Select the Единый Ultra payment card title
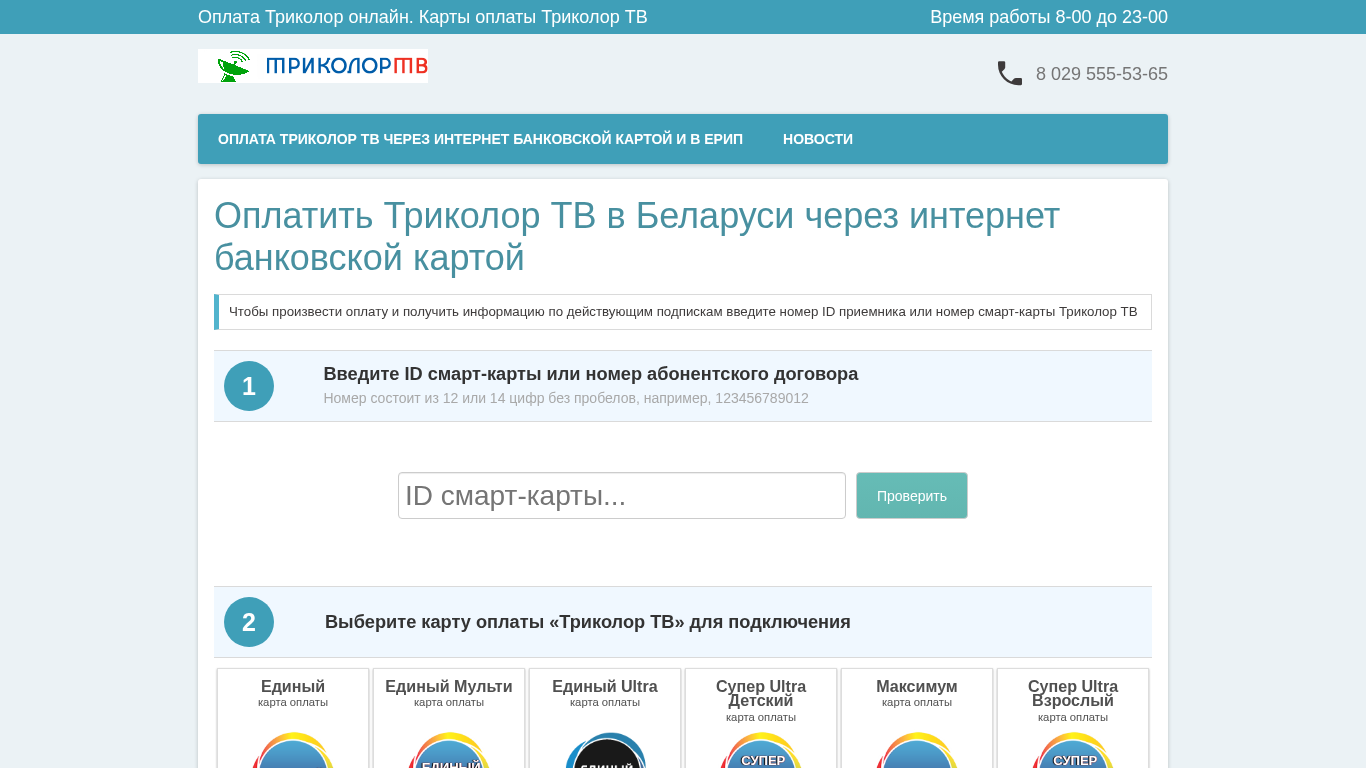The image size is (1366, 768). (x=605, y=687)
